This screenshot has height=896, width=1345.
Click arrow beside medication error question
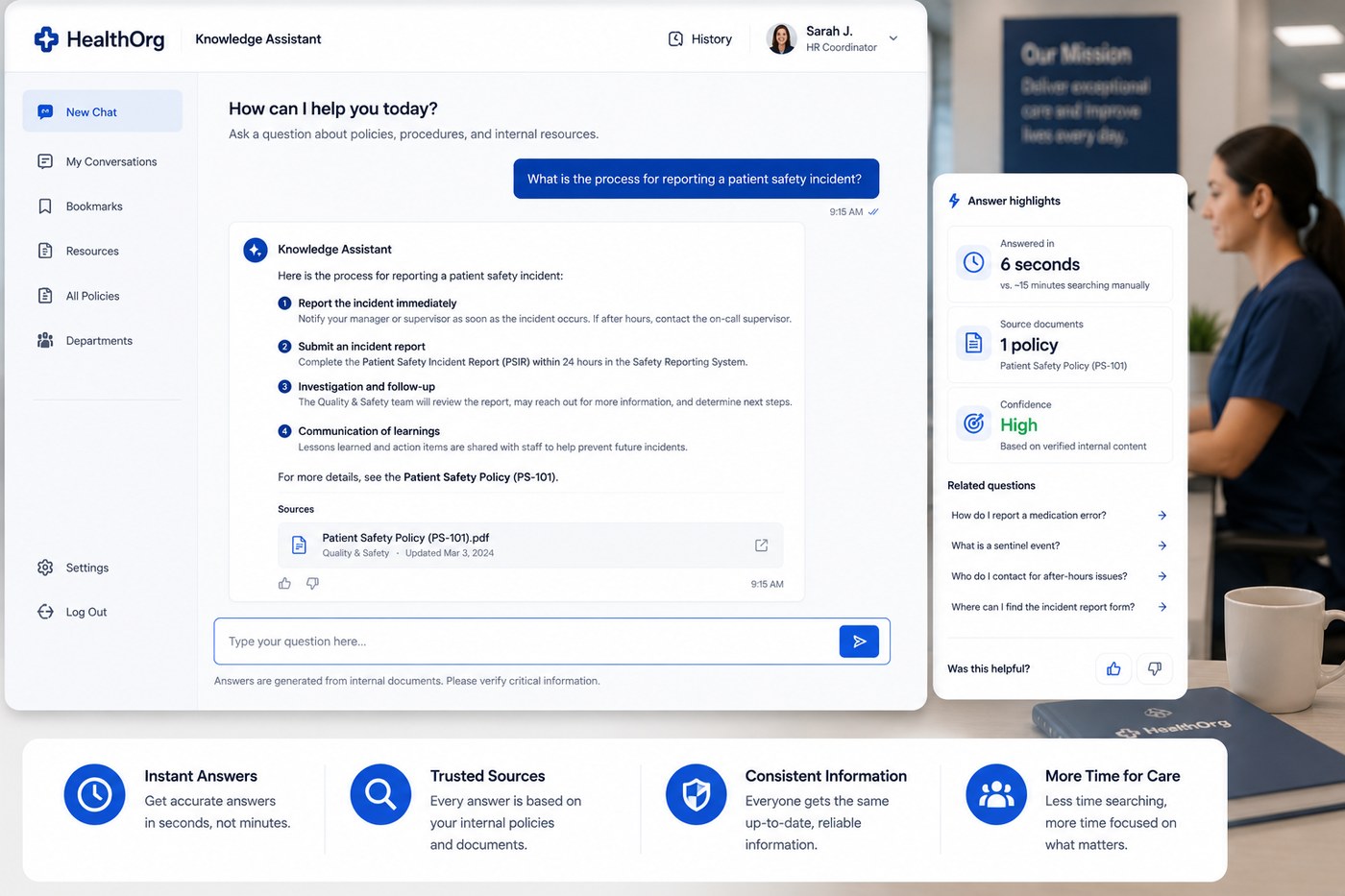click(x=1162, y=516)
